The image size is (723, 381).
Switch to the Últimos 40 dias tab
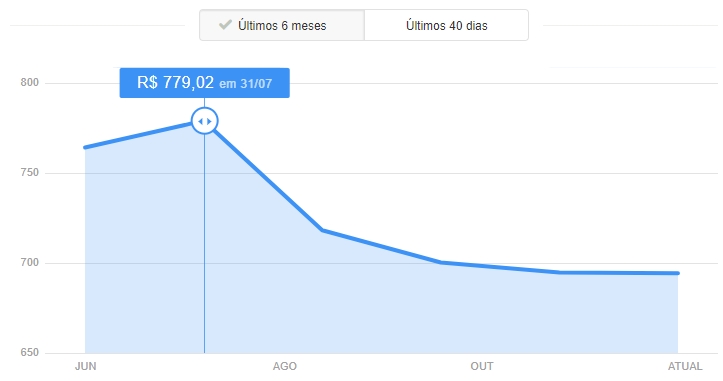pyautogui.click(x=446, y=25)
